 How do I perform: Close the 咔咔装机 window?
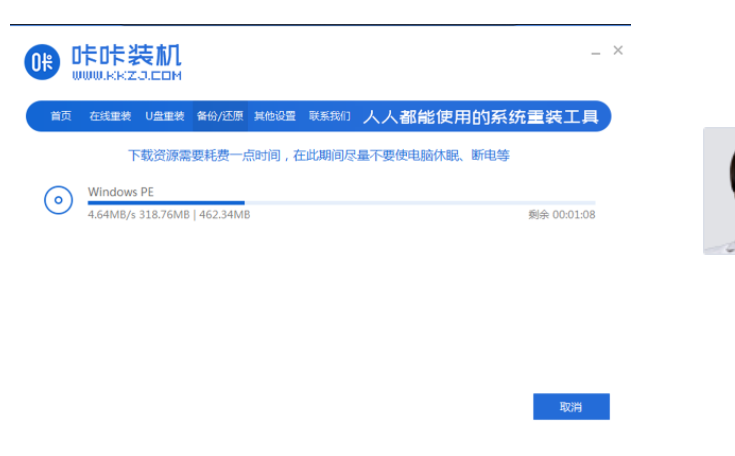click(618, 50)
